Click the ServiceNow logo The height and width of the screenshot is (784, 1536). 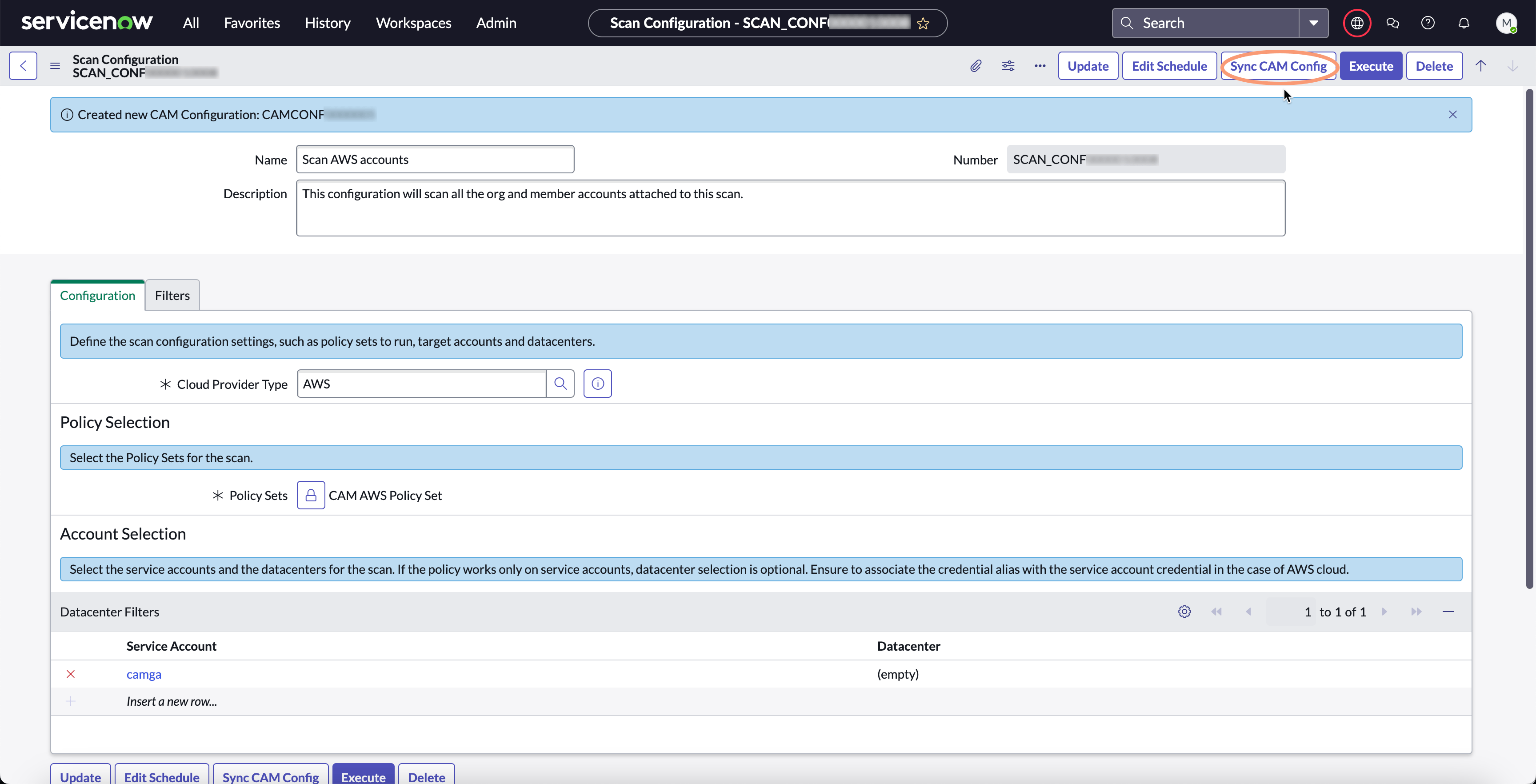tap(87, 22)
